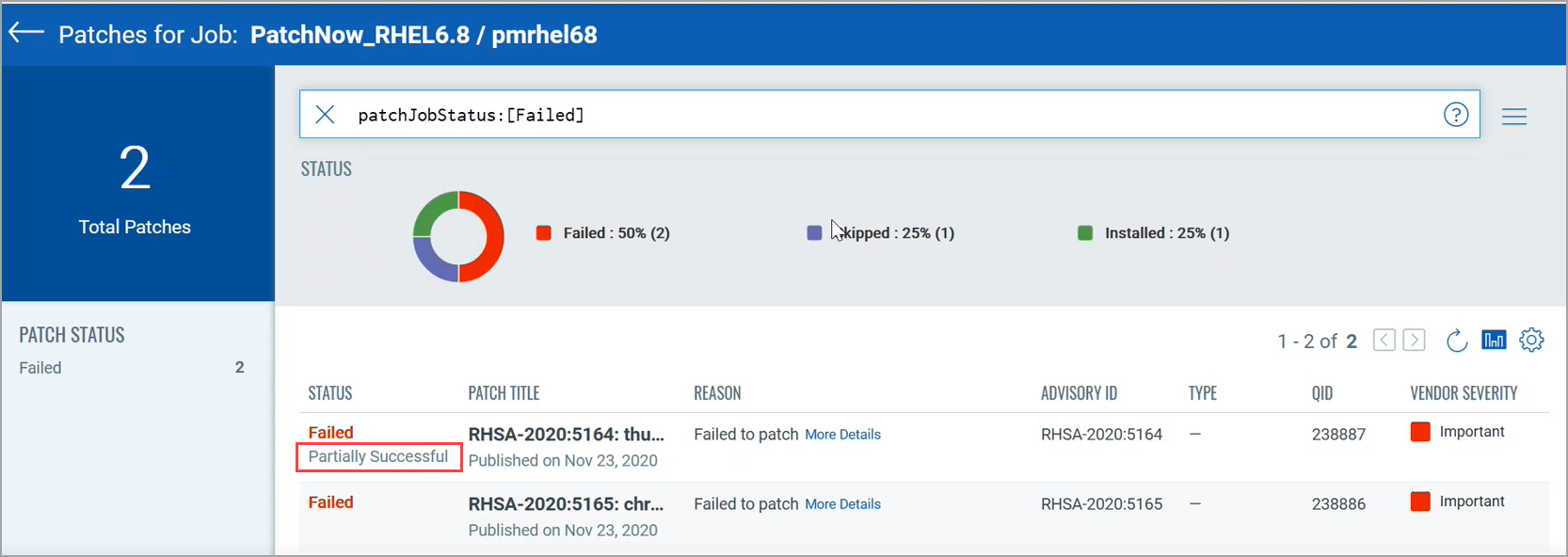
Task: Open search help via the question mark icon
Action: 1456,114
